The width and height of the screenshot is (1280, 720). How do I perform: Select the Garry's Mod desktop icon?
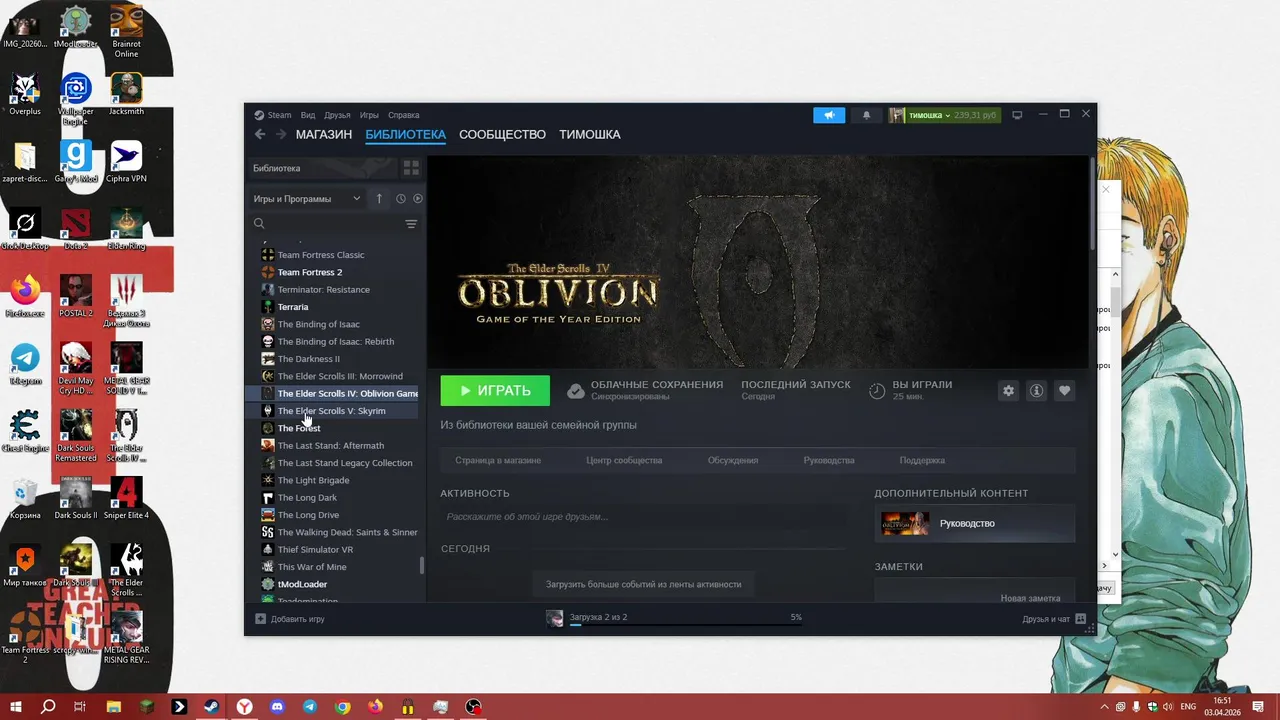[76, 162]
